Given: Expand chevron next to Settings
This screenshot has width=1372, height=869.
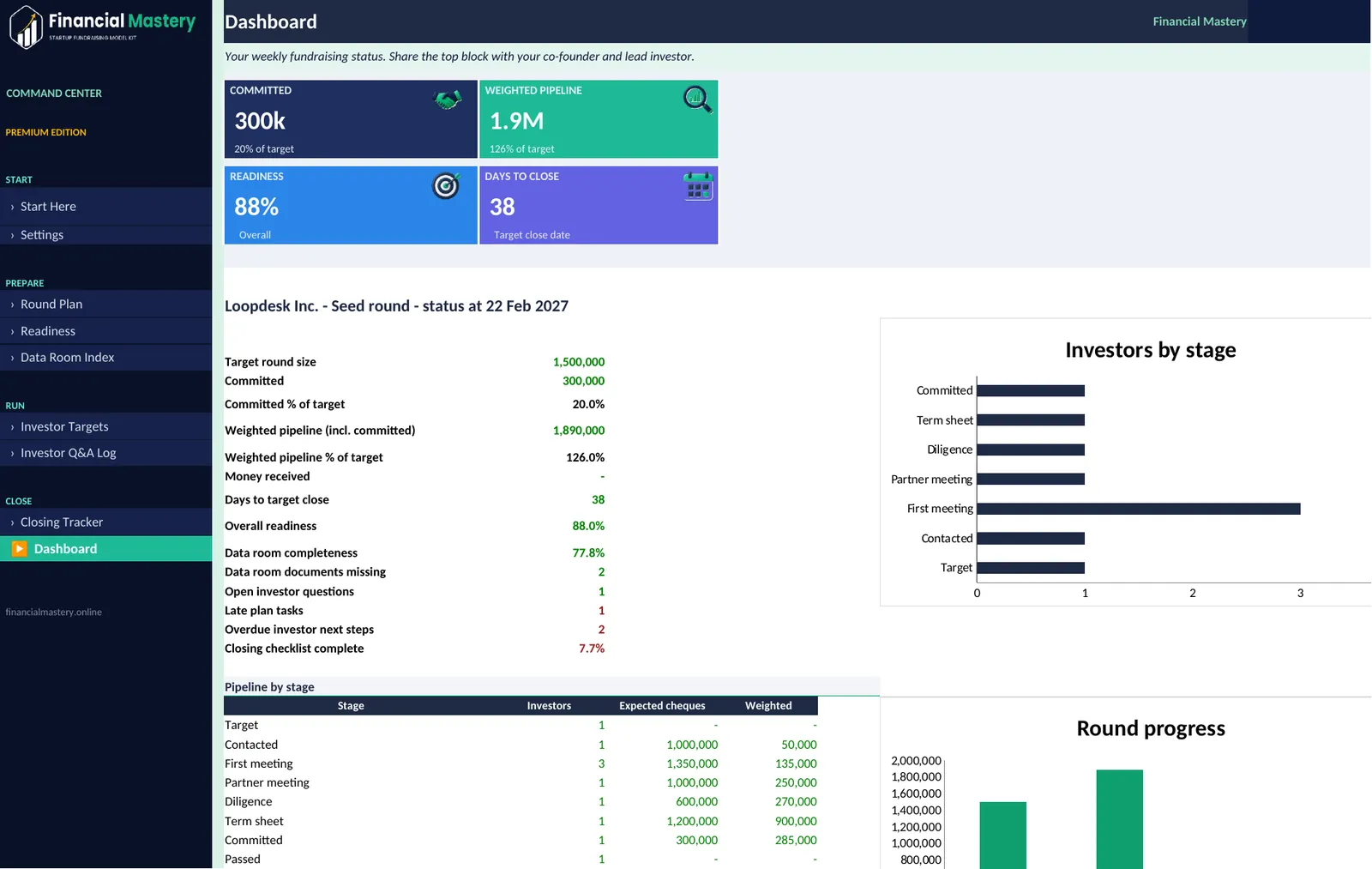Looking at the screenshot, I should (x=12, y=235).
